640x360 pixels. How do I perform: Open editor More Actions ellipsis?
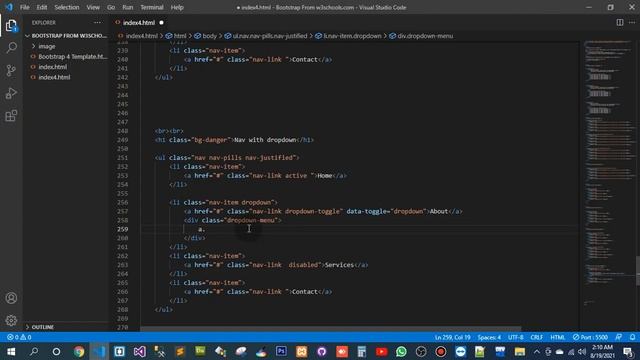pyautogui.click(x=631, y=22)
